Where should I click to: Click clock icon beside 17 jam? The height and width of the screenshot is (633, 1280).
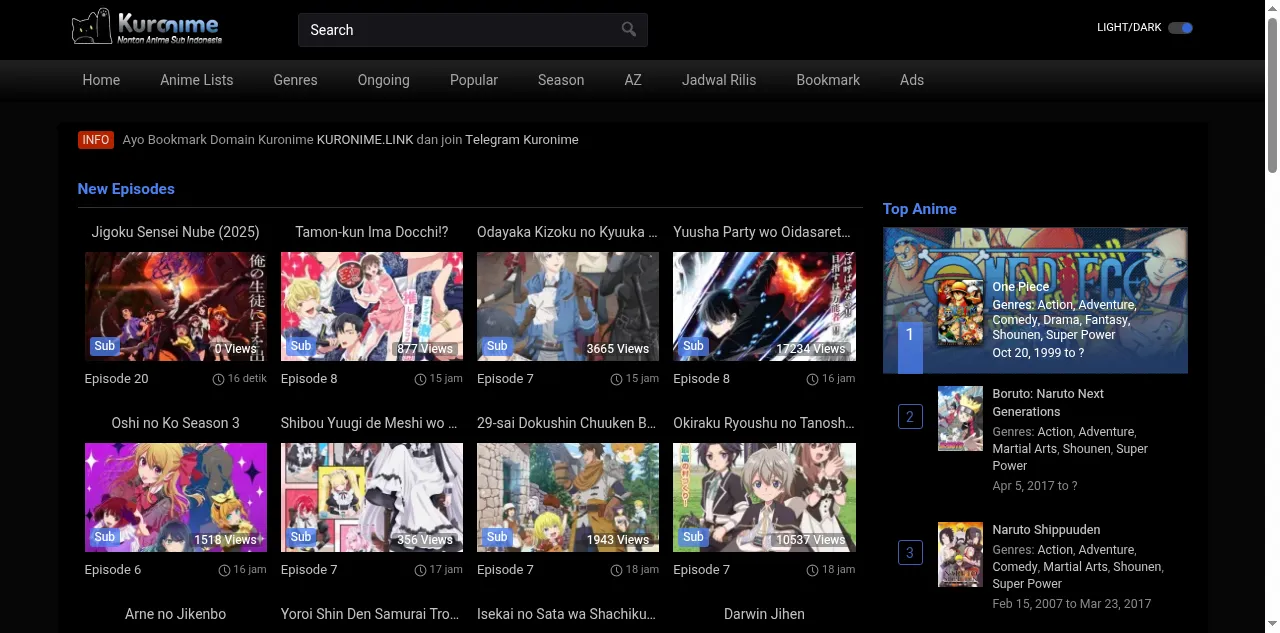click(x=421, y=570)
